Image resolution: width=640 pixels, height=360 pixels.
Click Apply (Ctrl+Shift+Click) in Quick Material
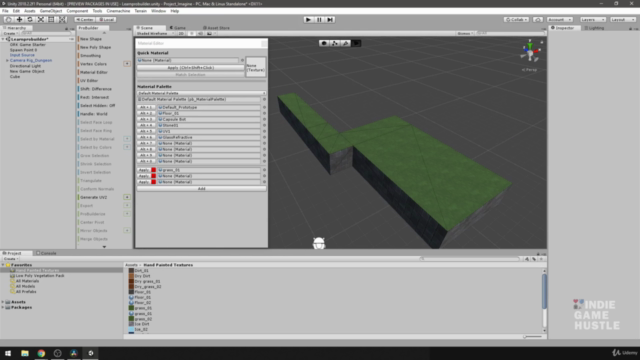191,68
